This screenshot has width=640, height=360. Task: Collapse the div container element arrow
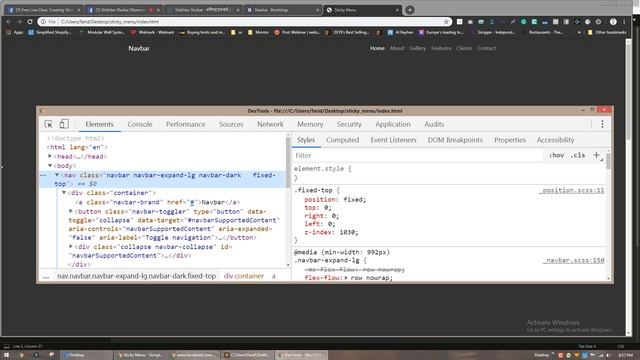tap(64, 193)
